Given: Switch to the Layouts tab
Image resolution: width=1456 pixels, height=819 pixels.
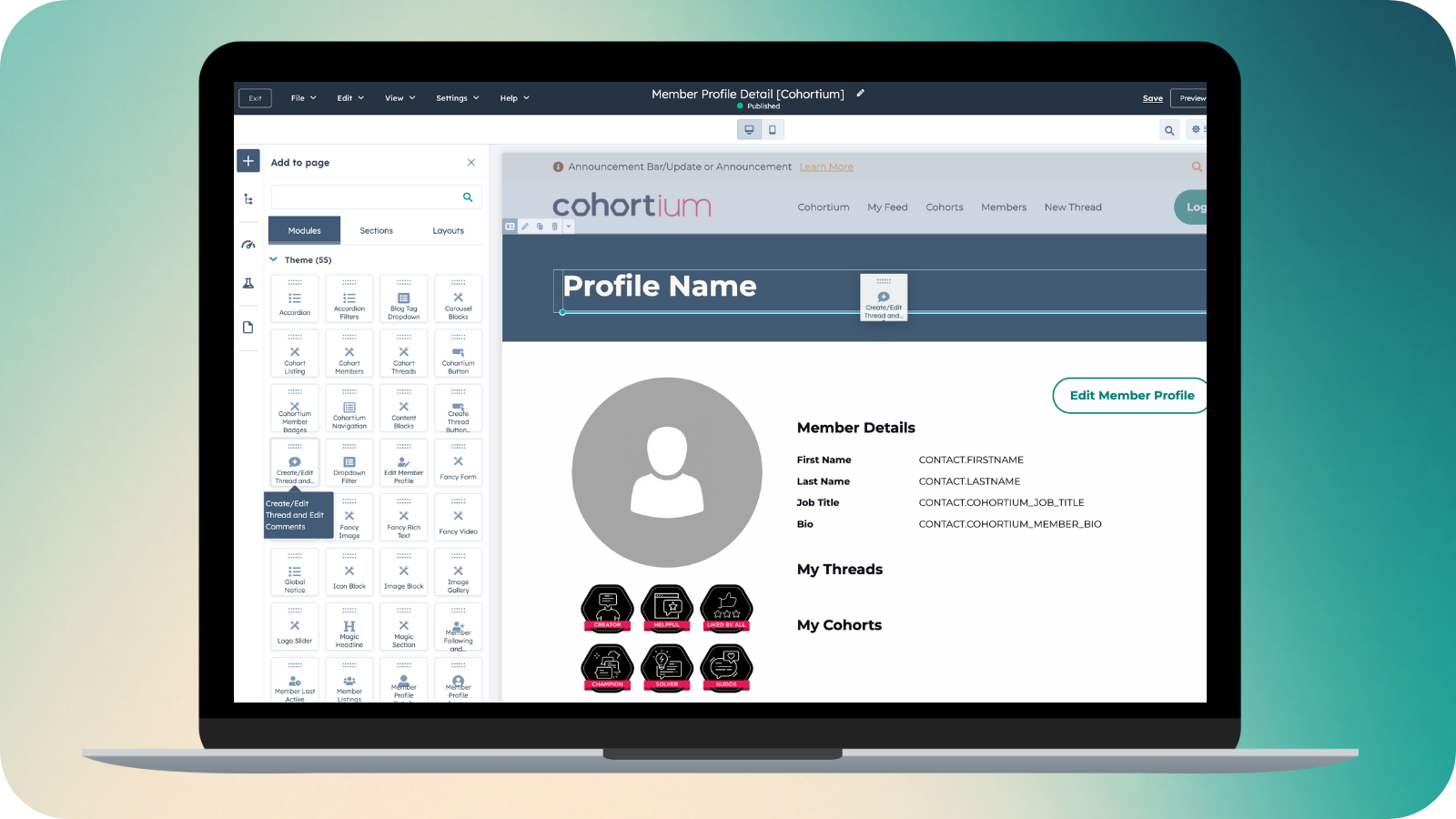Looking at the screenshot, I should click(448, 231).
